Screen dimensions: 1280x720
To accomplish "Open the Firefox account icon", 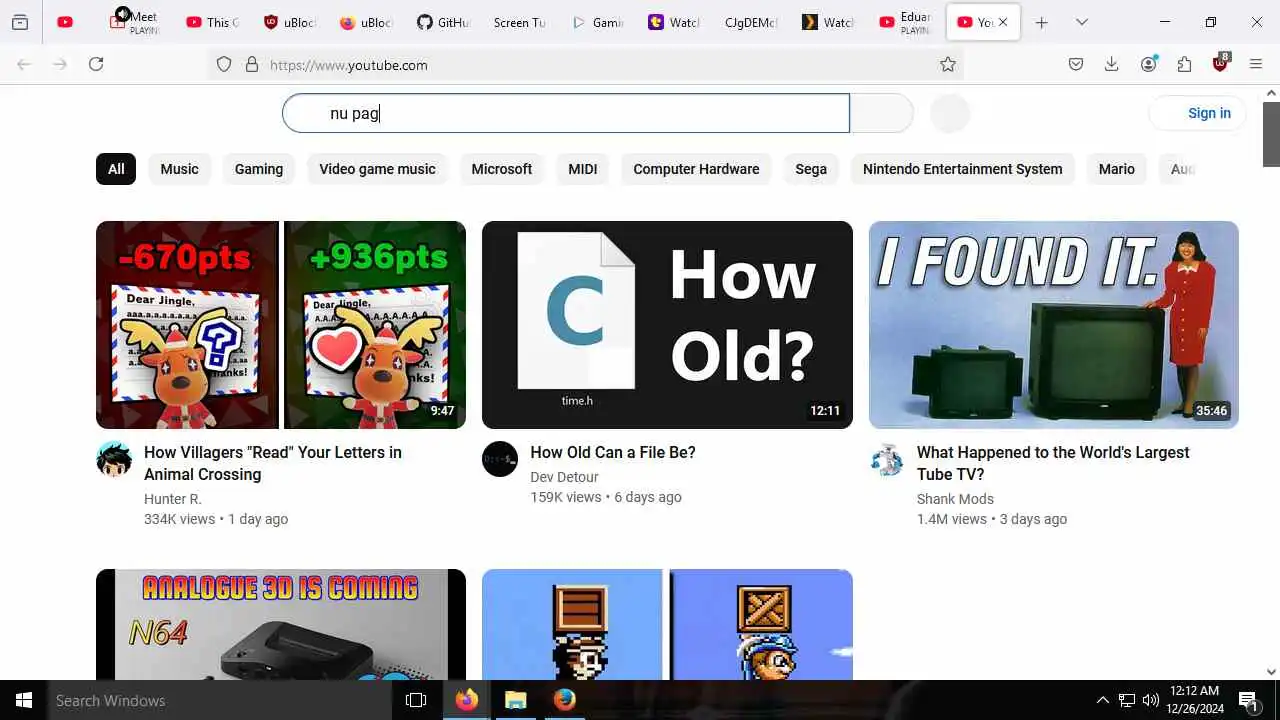I will (1148, 64).
